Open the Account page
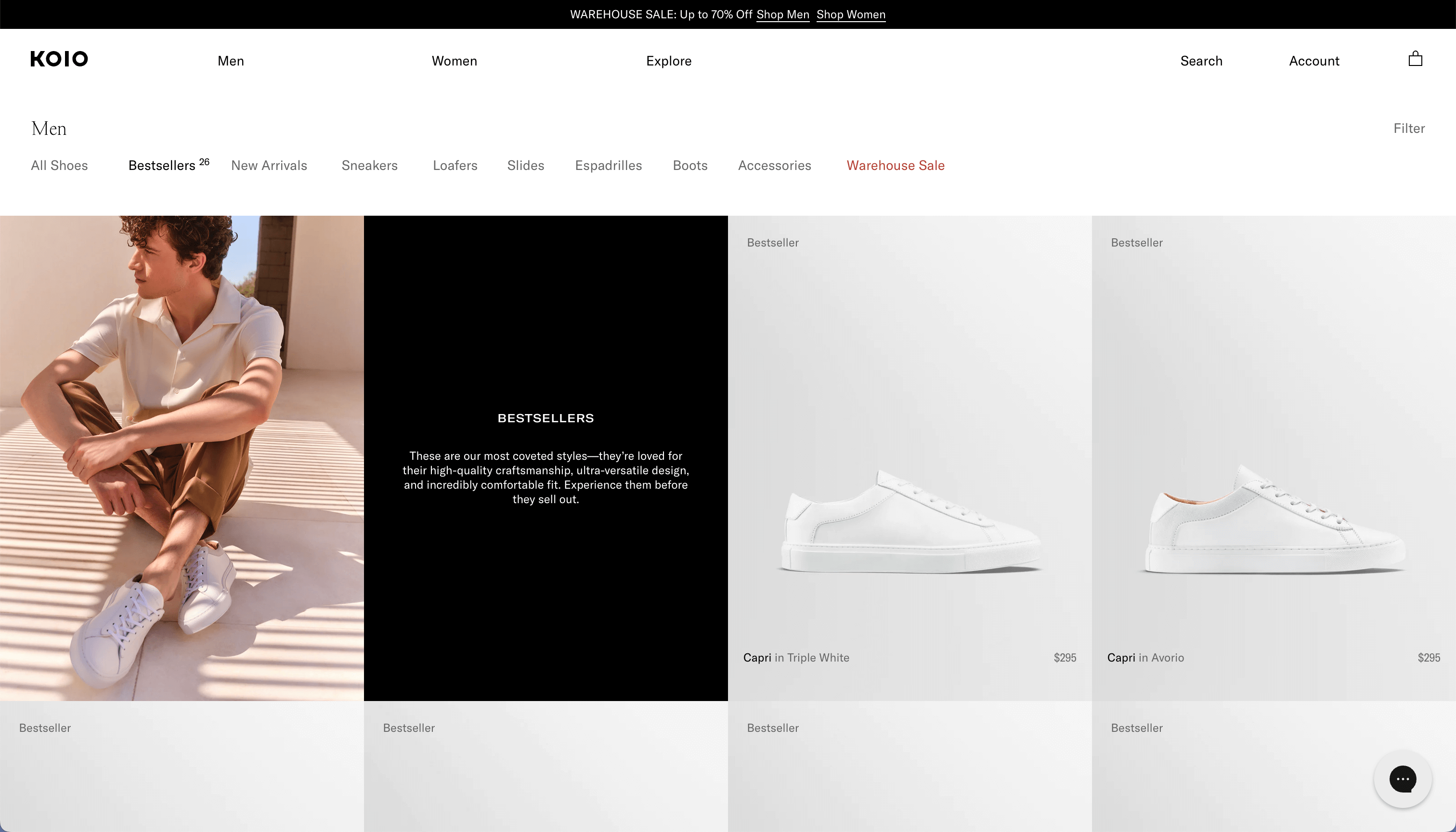Screen dimensions: 1456x832 (x=1313, y=61)
